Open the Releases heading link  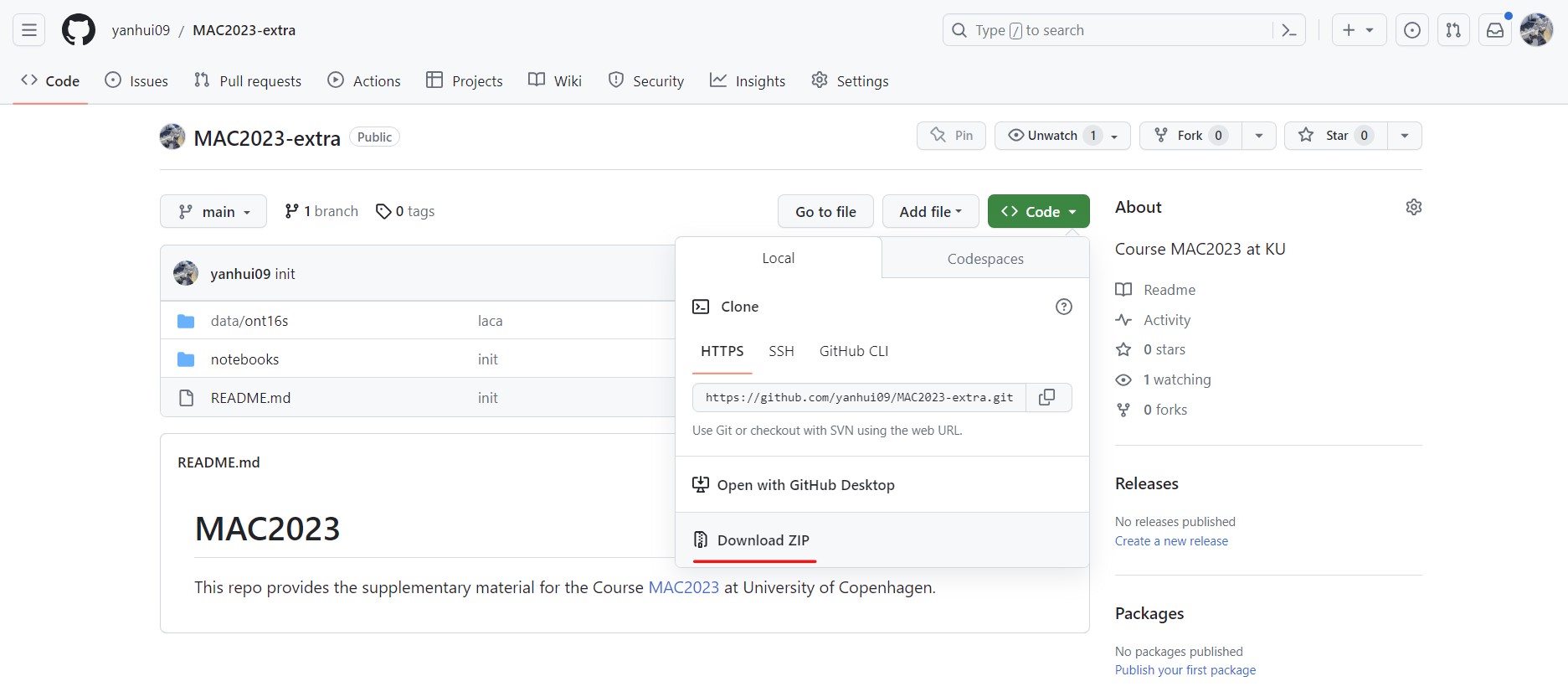coord(1146,483)
